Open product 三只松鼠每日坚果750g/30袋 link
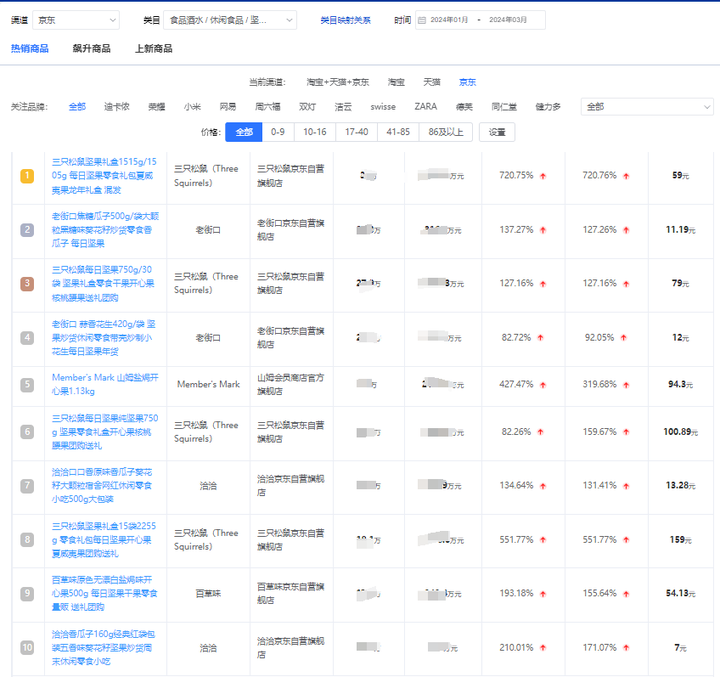The image size is (720, 677). [x=103, y=283]
